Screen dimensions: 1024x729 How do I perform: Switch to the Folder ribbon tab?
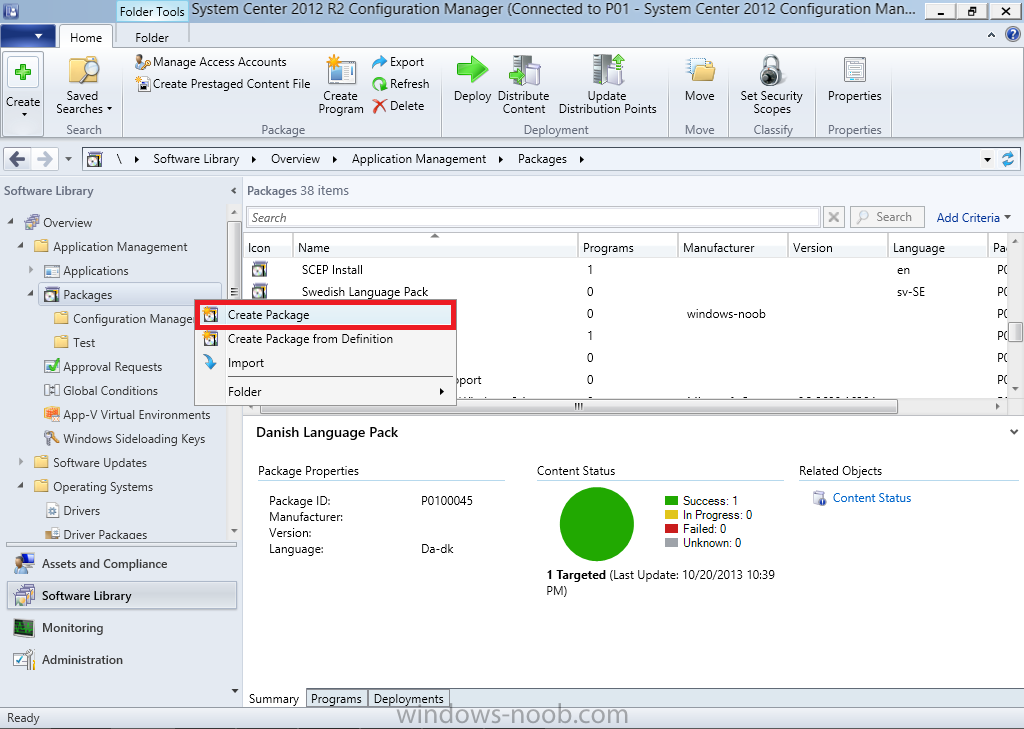[x=152, y=37]
